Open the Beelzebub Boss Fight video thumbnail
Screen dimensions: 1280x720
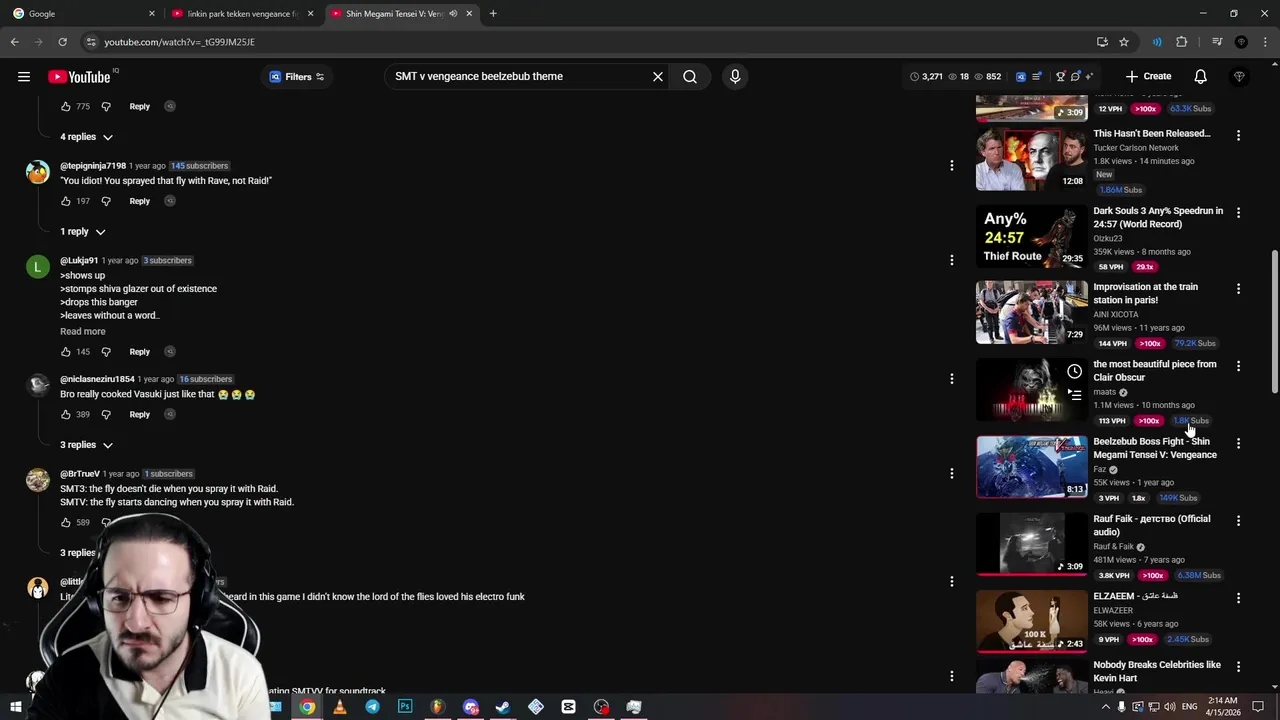pyautogui.click(x=1031, y=467)
